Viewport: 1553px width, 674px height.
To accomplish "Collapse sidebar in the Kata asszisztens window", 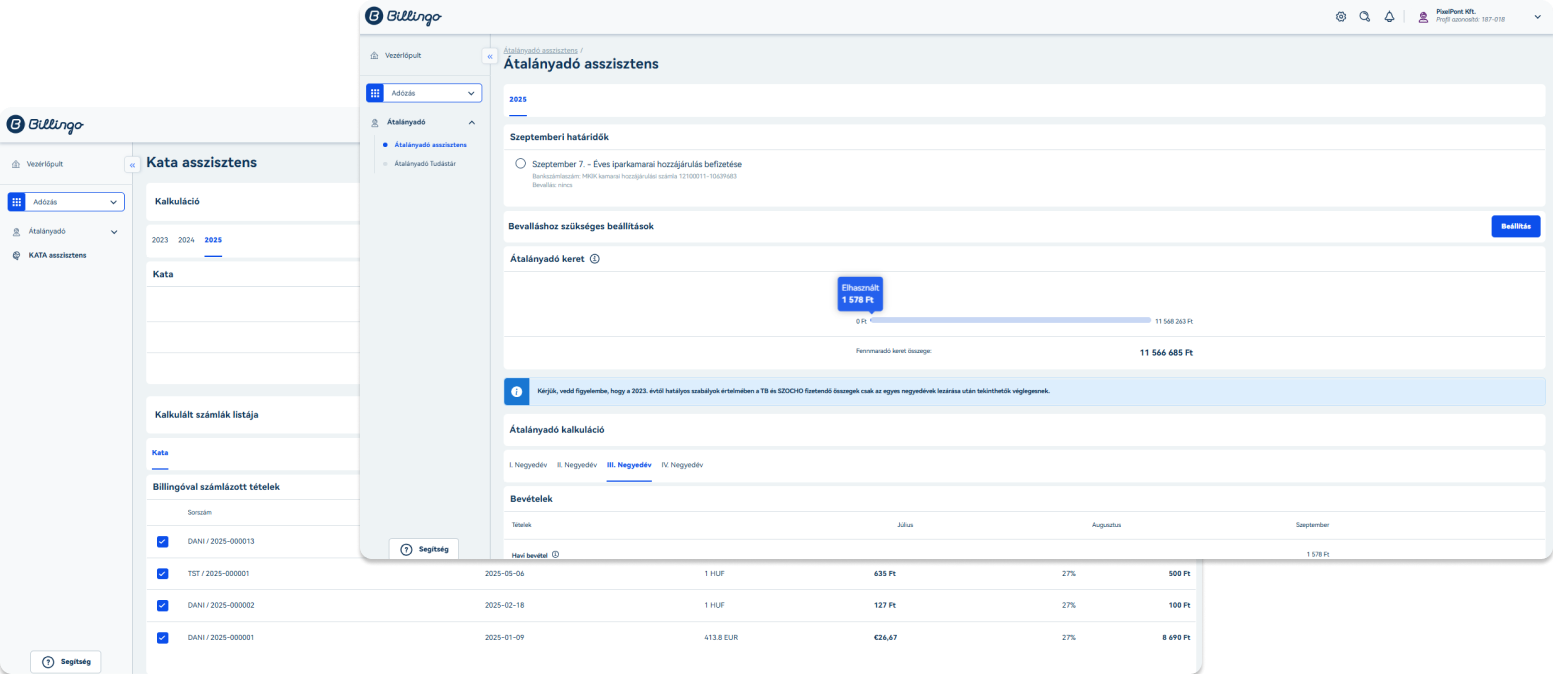I will 132,165.
